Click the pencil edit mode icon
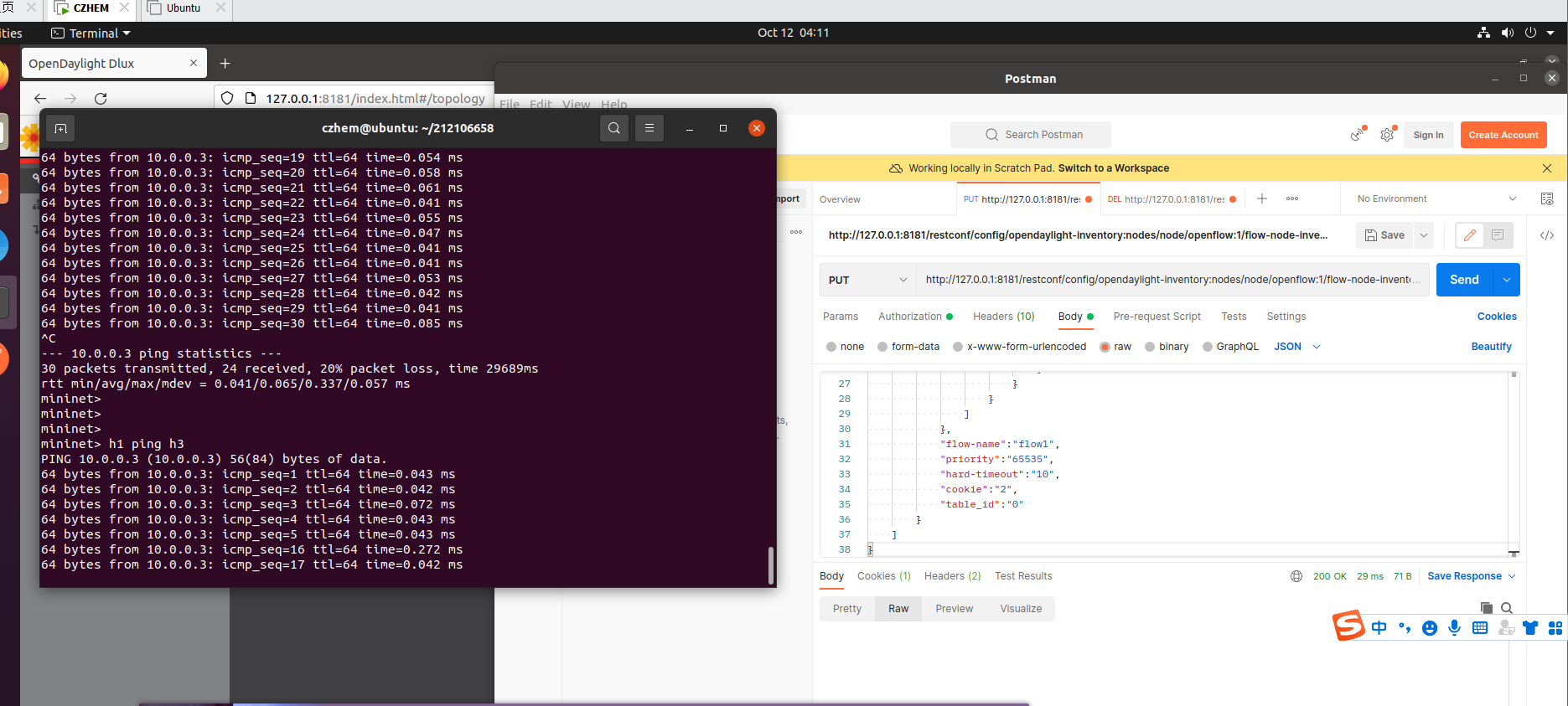 point(1470,235)
